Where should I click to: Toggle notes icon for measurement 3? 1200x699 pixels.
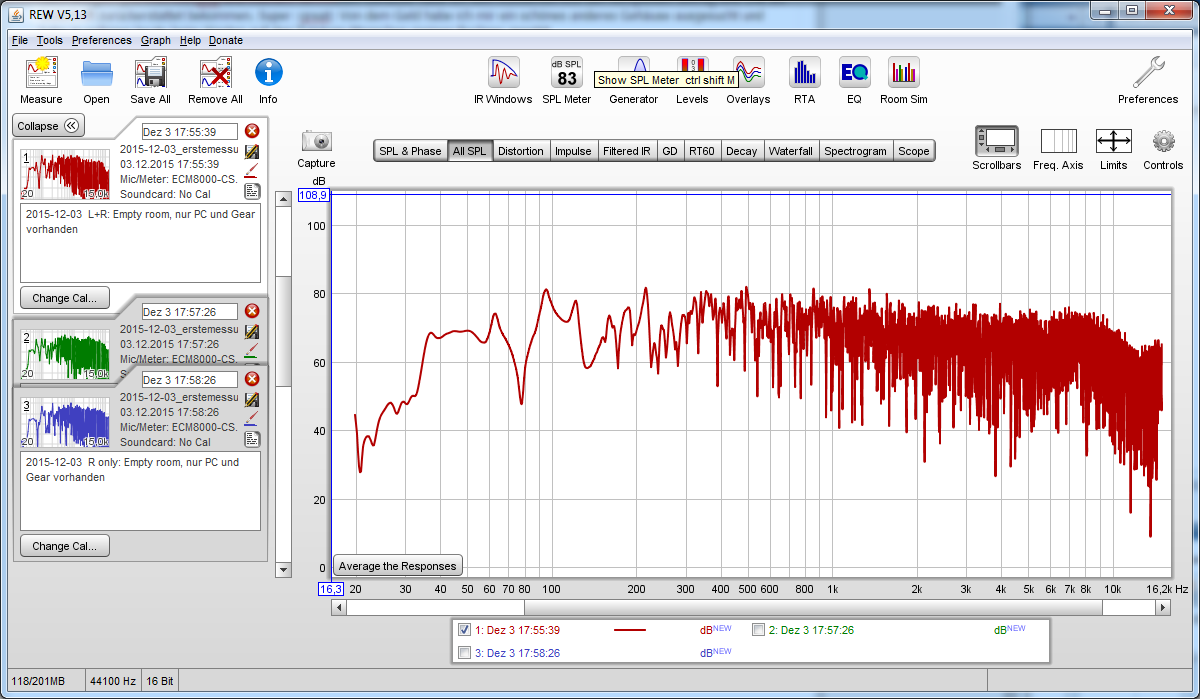(x=252, y=439)
